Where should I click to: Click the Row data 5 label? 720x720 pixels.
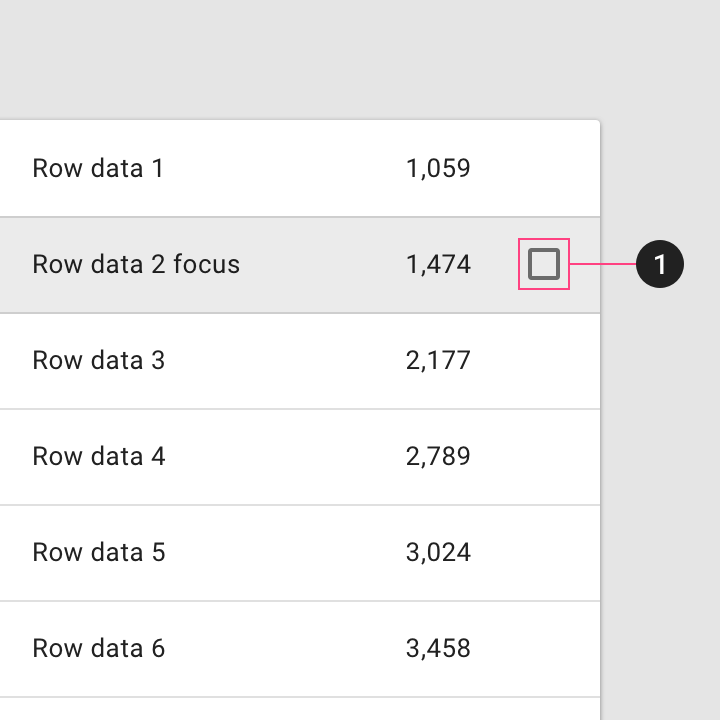tap(99, 552)
